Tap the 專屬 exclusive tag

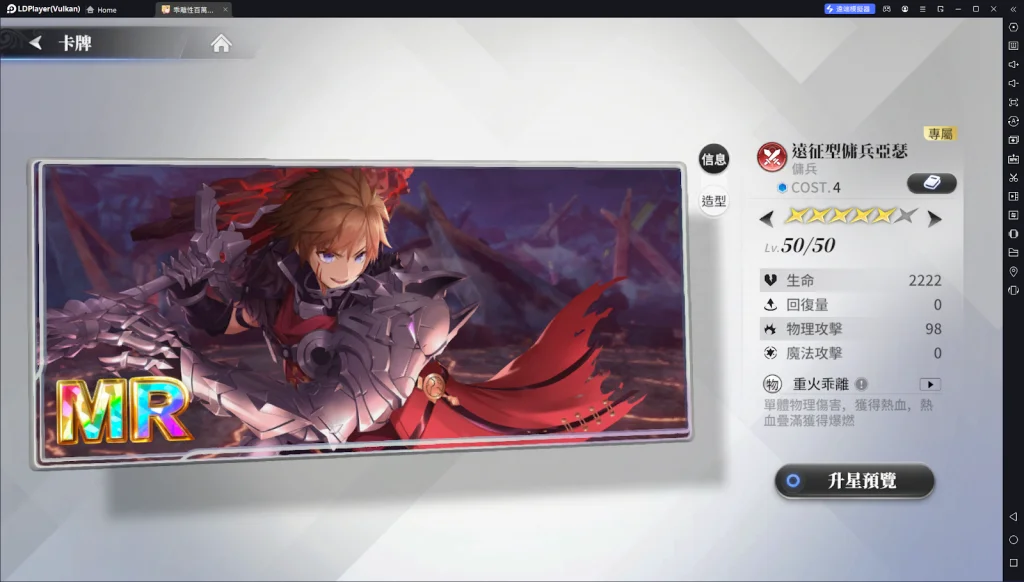coord(940,134)
